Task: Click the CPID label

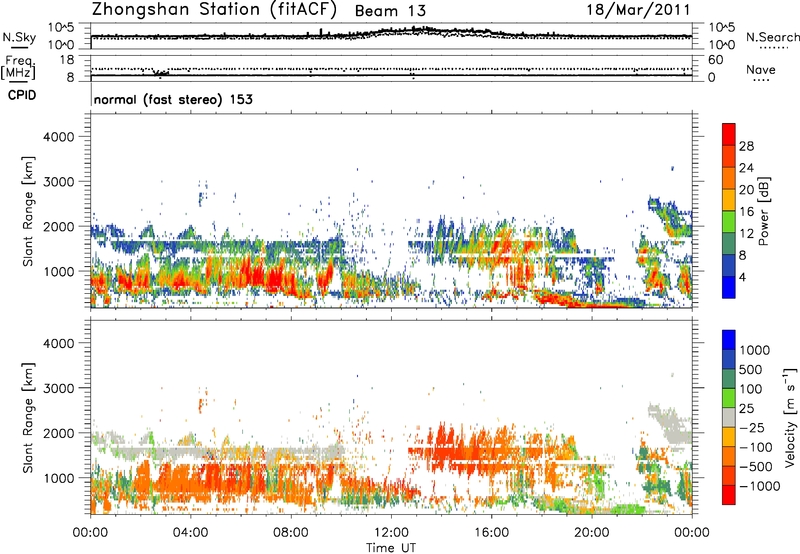Action: click(x=21, y=95)
